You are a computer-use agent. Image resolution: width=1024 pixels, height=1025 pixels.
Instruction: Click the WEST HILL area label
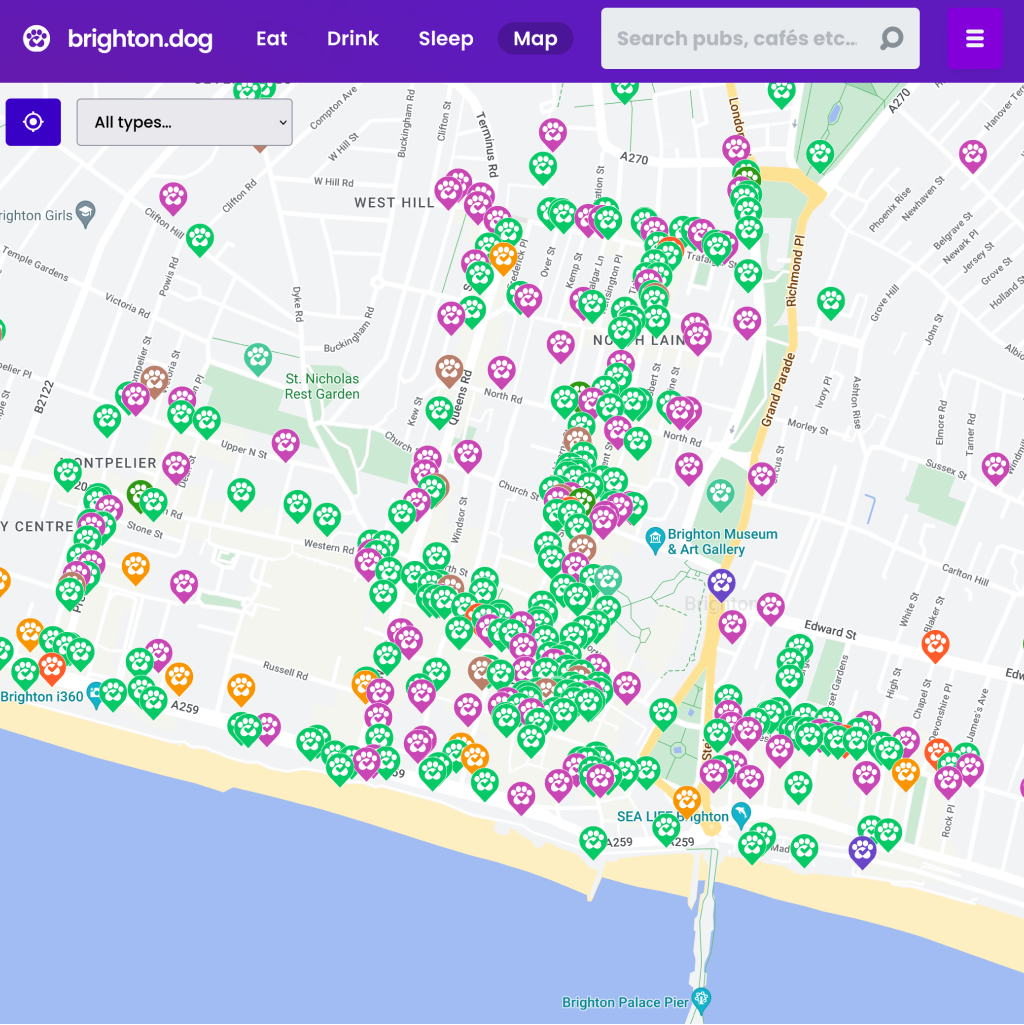[394, 203]
